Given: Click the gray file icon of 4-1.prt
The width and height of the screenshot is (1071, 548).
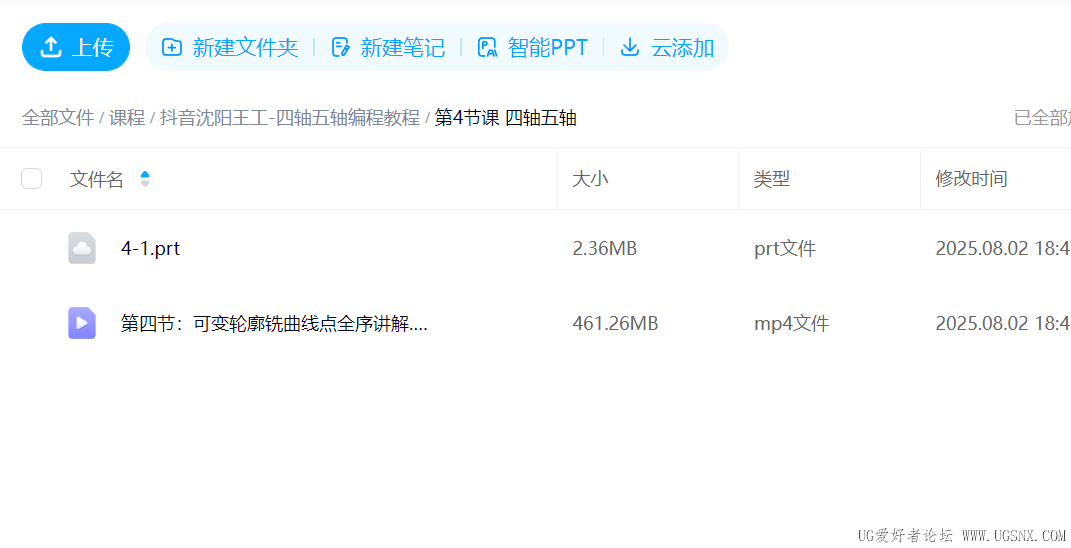Looking at the screenshot, I should point(82,248).
